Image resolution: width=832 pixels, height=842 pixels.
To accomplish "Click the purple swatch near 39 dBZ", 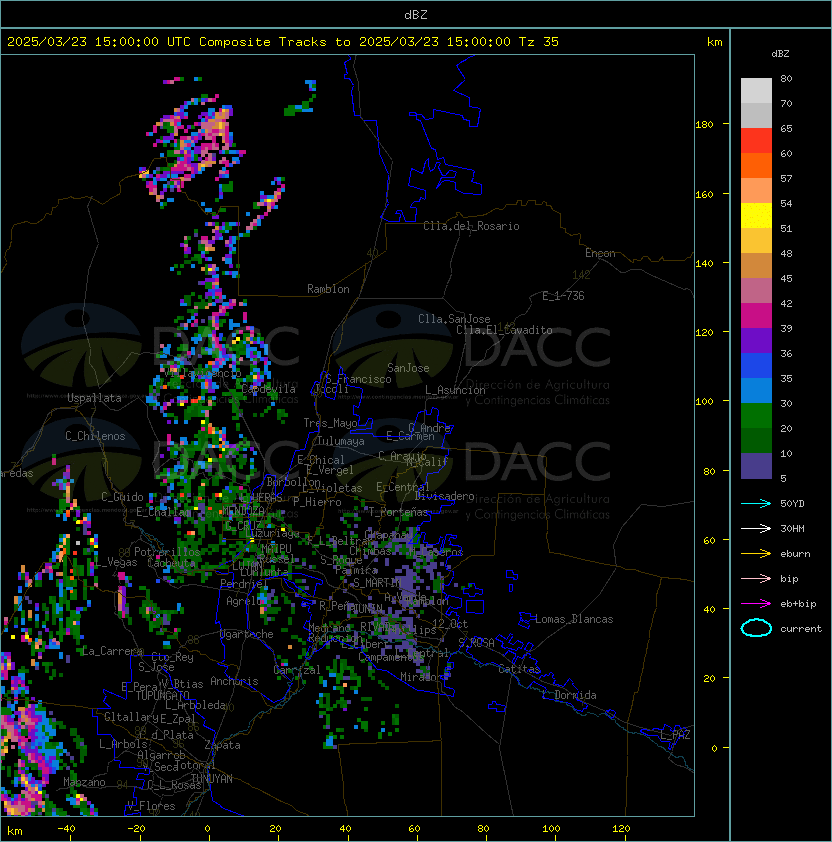I will coord(756,340).
